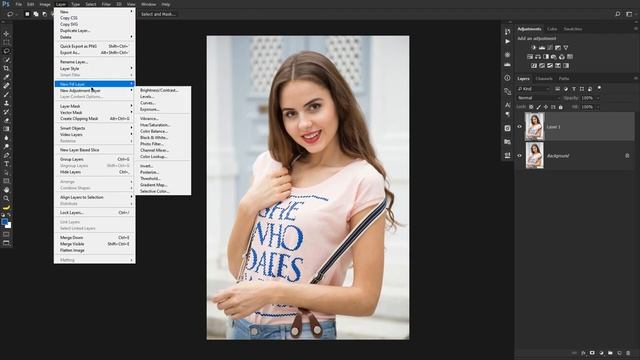
Task: Select the Zoom tool
Action: (x=6, y=198)
